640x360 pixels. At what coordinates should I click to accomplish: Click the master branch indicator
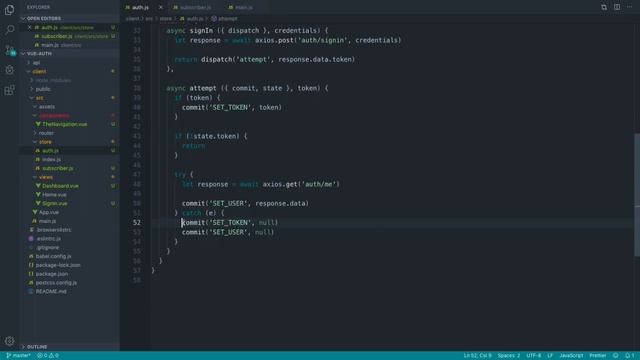click(18, 356)
